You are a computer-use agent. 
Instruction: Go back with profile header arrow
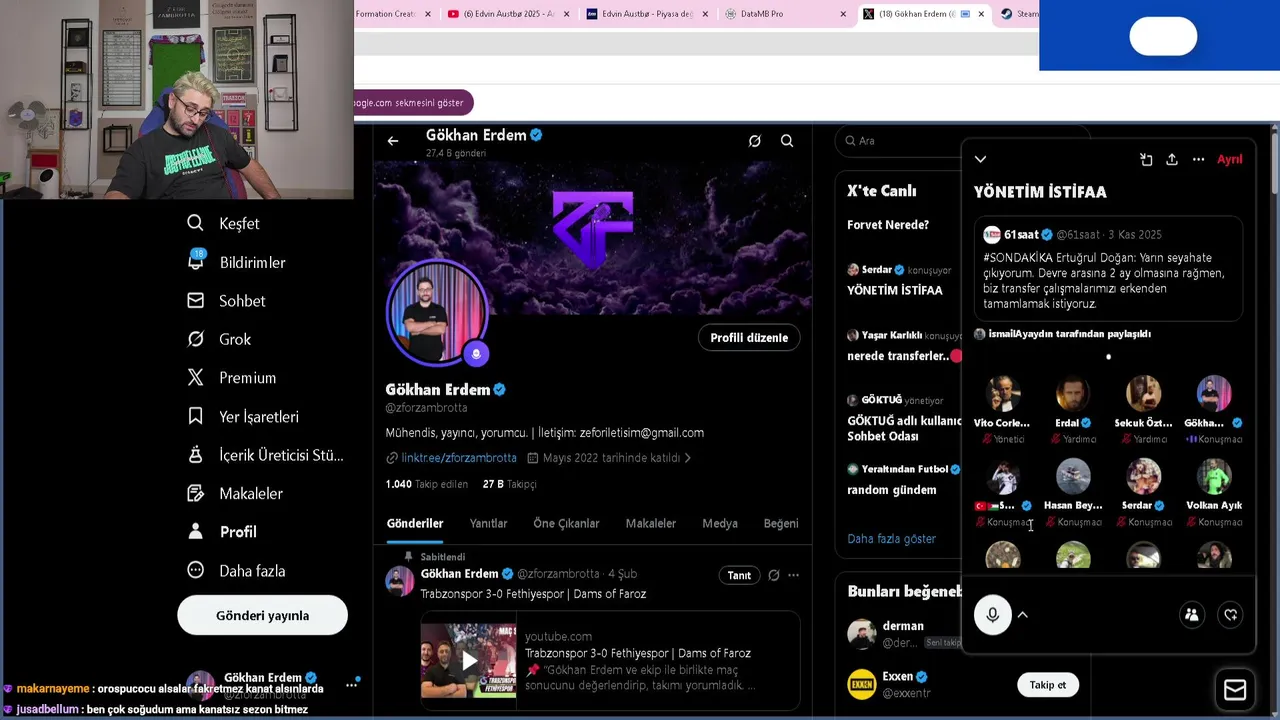tap(393, 141)
